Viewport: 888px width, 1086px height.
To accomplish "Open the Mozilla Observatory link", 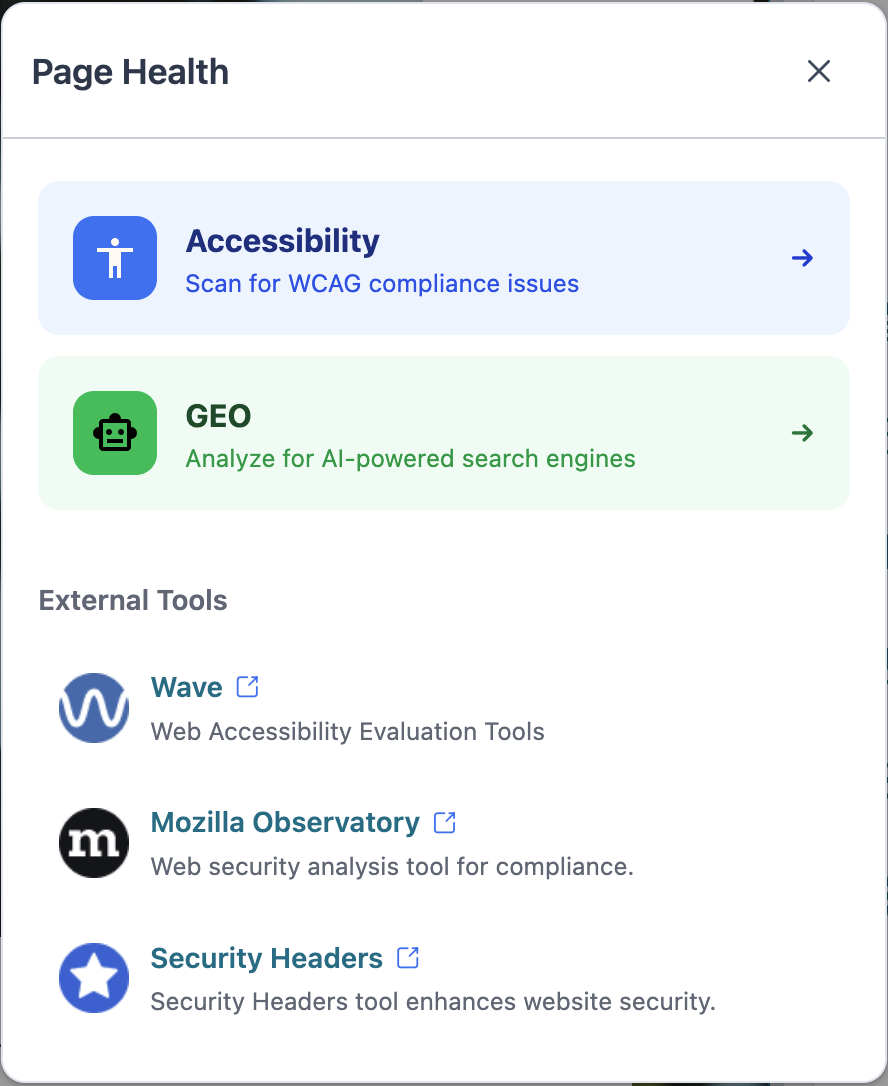I will (285, 823).
